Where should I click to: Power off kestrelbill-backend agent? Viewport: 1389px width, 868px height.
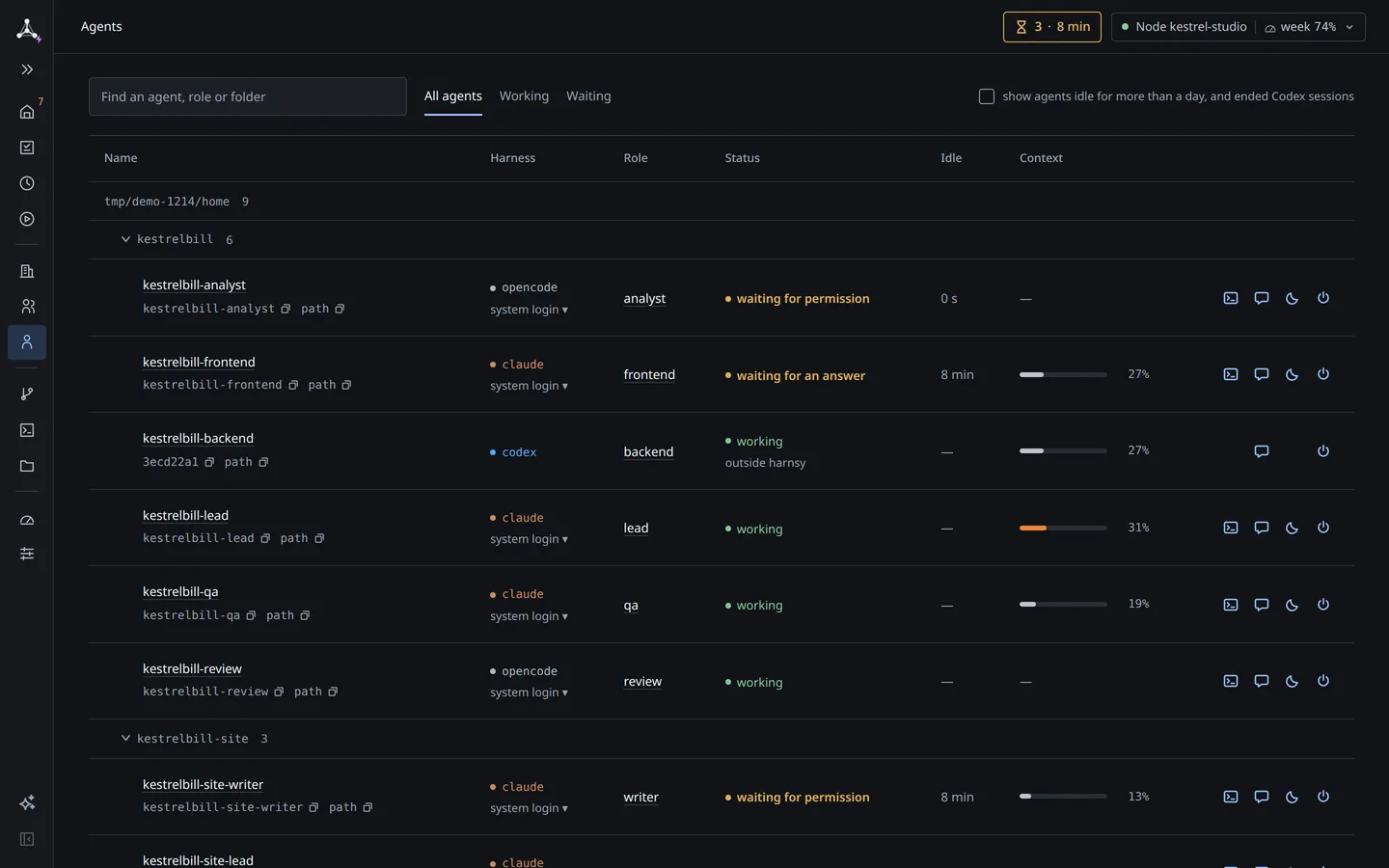[1323, 450]
